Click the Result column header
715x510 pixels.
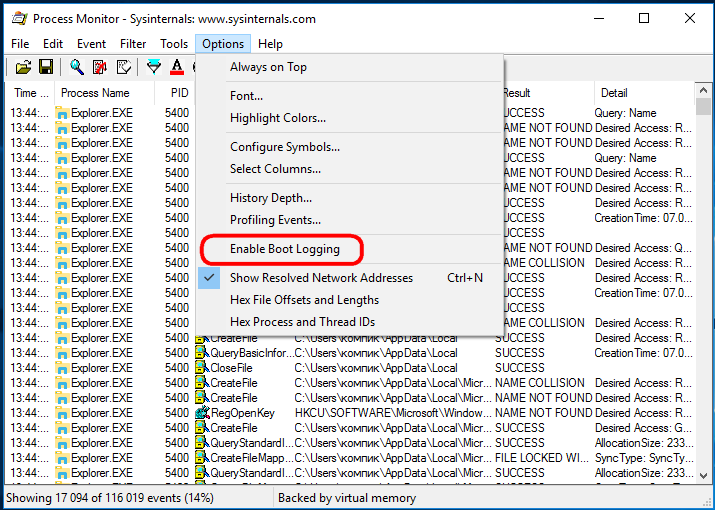549,93
